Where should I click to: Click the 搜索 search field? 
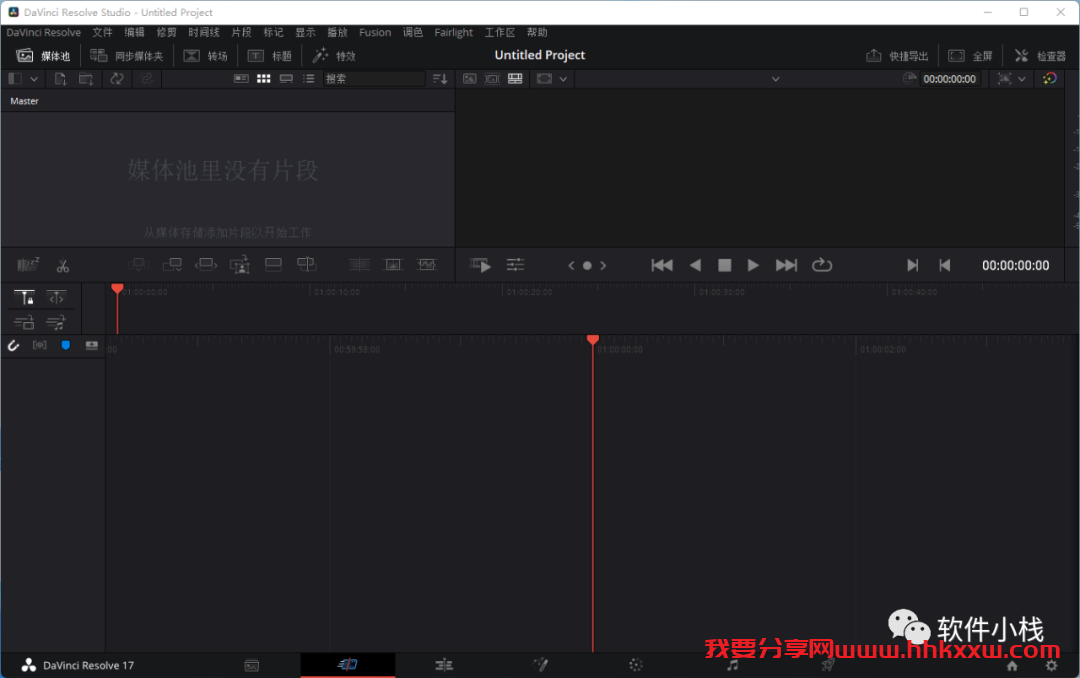click(374, 79)
